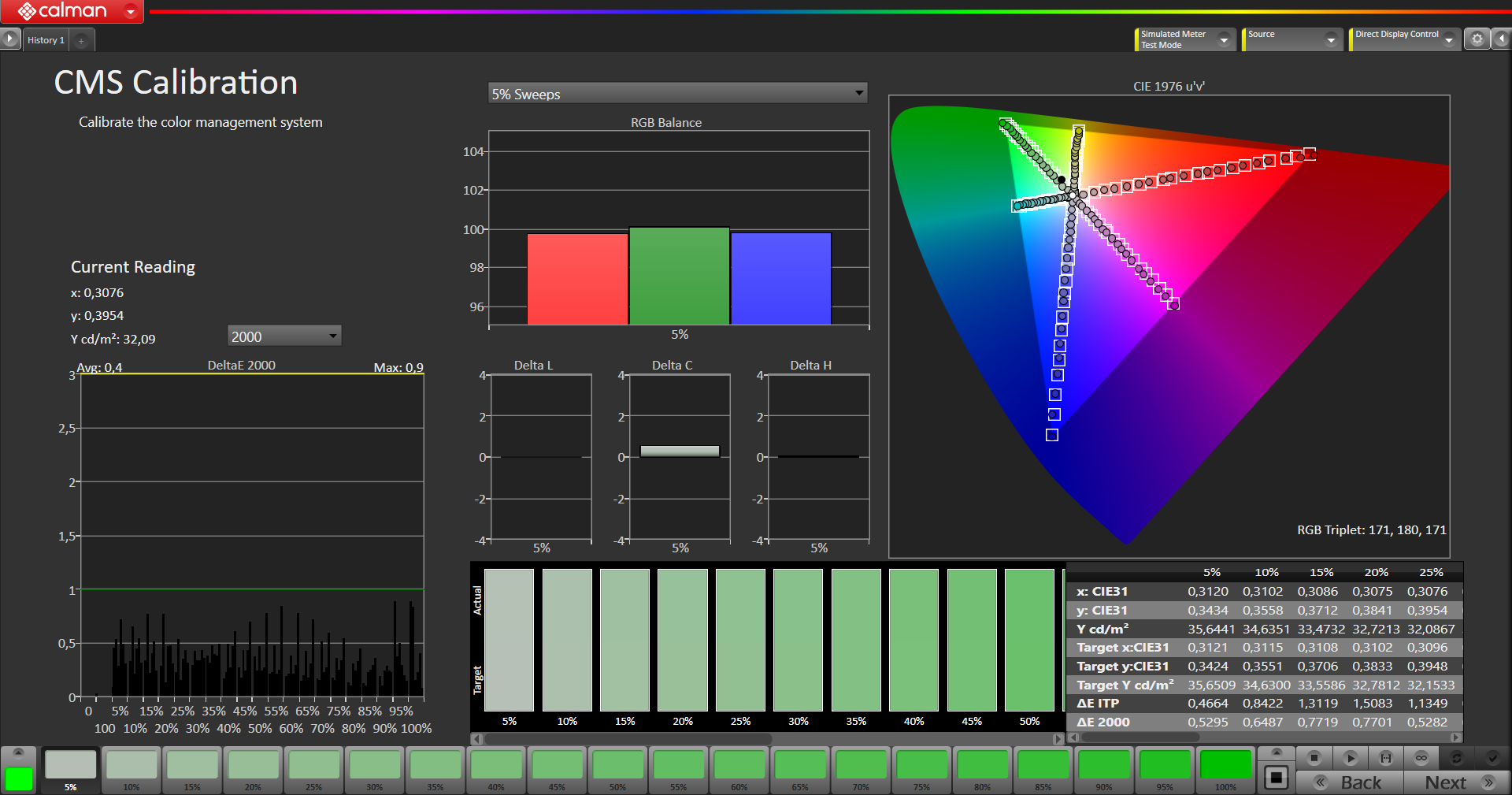Click the stop measurement icon
The height and width of the screenshot is (795, 1512).
click(1314, 758)
